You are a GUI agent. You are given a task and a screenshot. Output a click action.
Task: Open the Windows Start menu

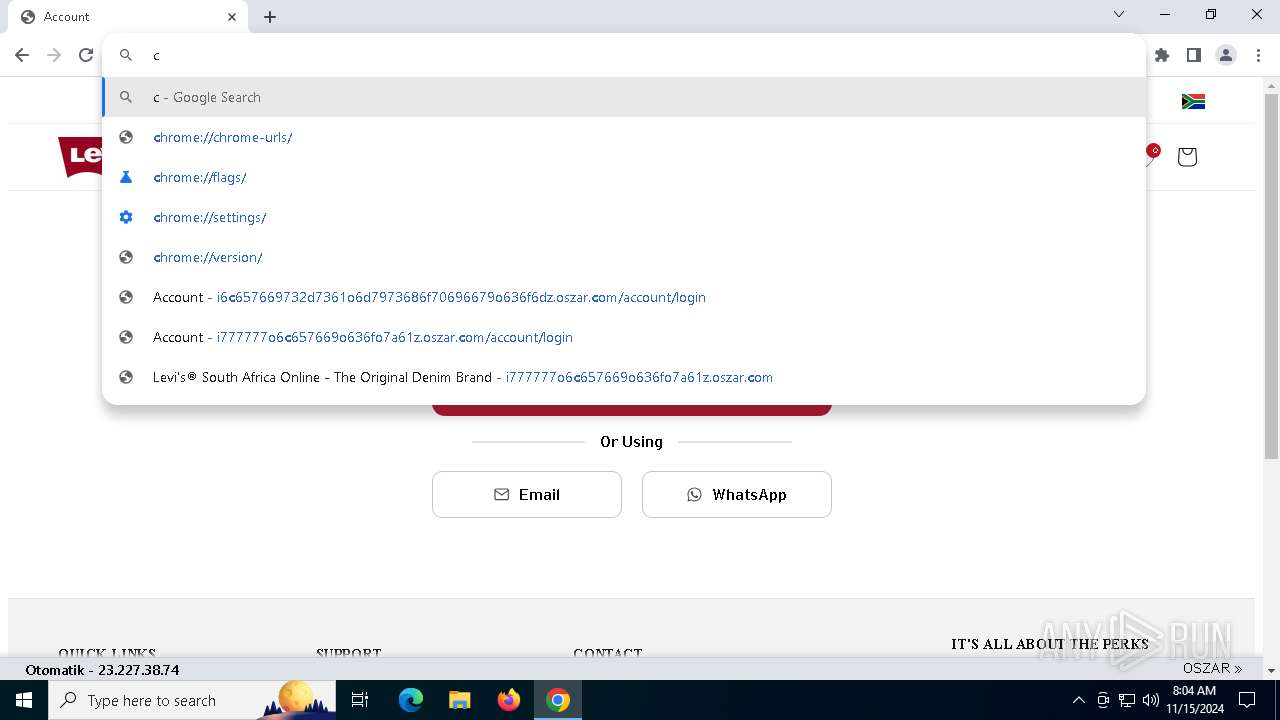pos(24,700)
